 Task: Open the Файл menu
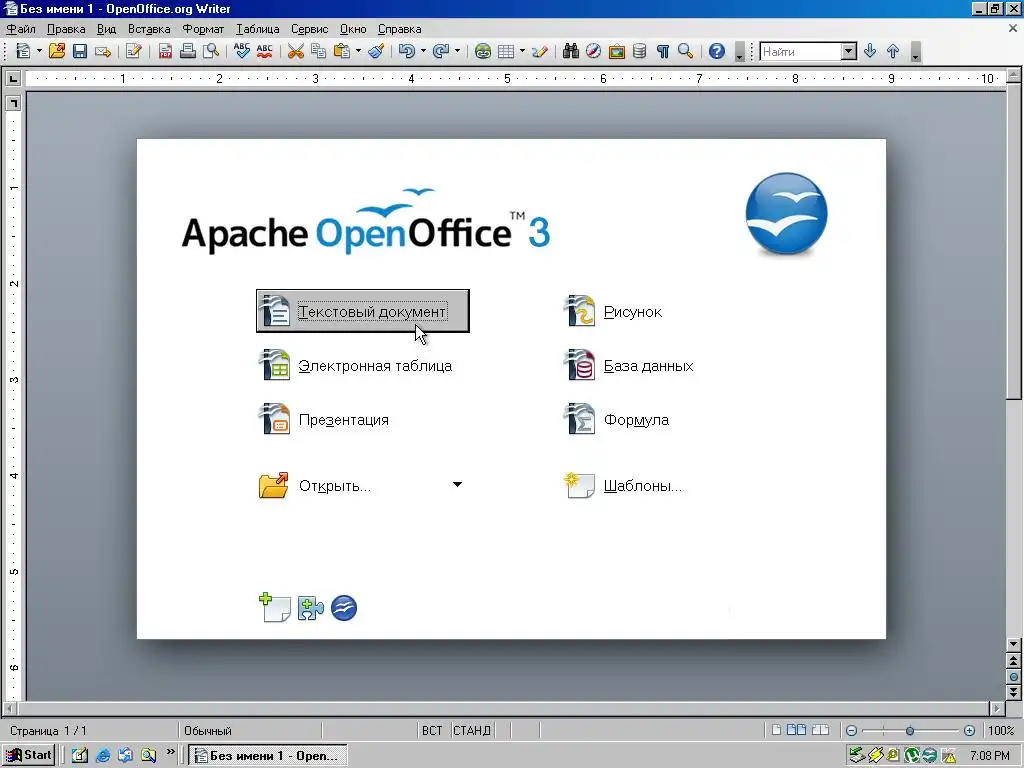21,29
